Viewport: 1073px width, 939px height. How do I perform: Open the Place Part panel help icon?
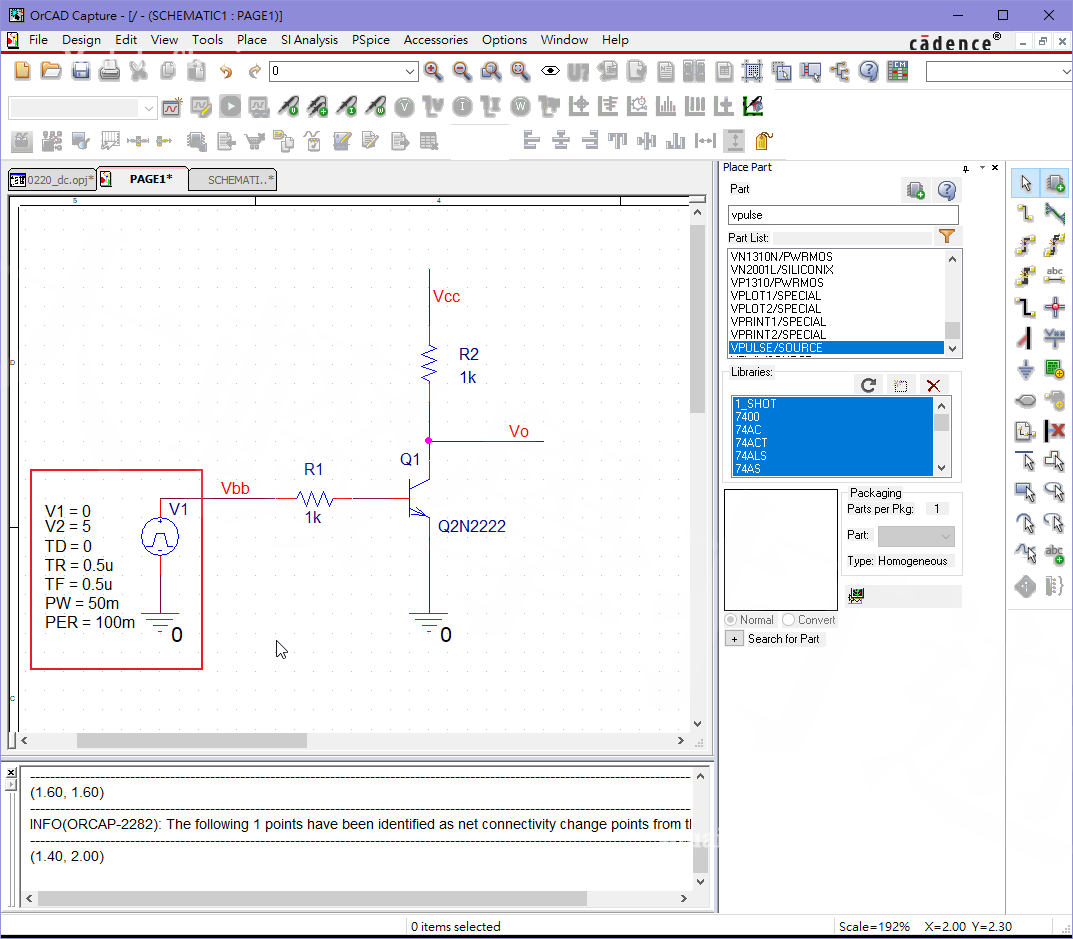tap(947, 190)
